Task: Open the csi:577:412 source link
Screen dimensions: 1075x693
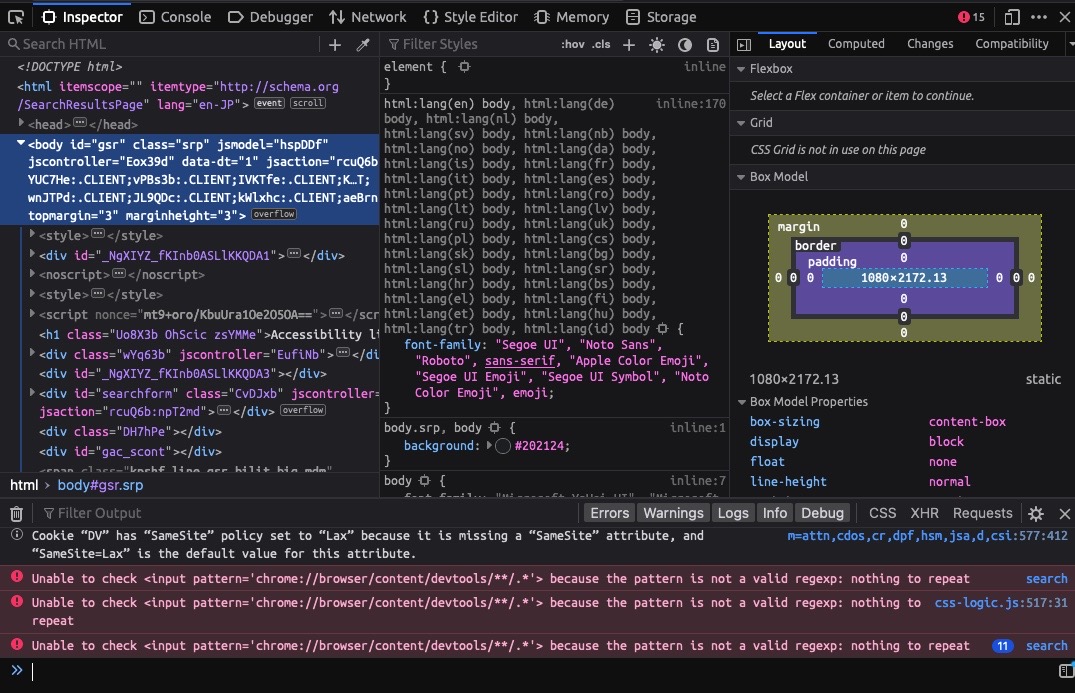Action: [x=927, y=536]
